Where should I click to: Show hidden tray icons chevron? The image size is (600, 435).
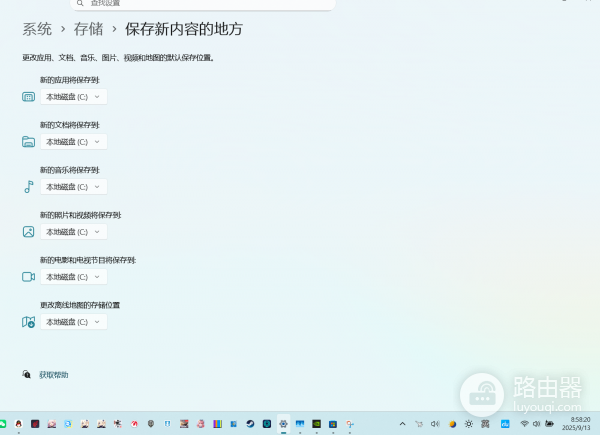[x=402, y=424]
